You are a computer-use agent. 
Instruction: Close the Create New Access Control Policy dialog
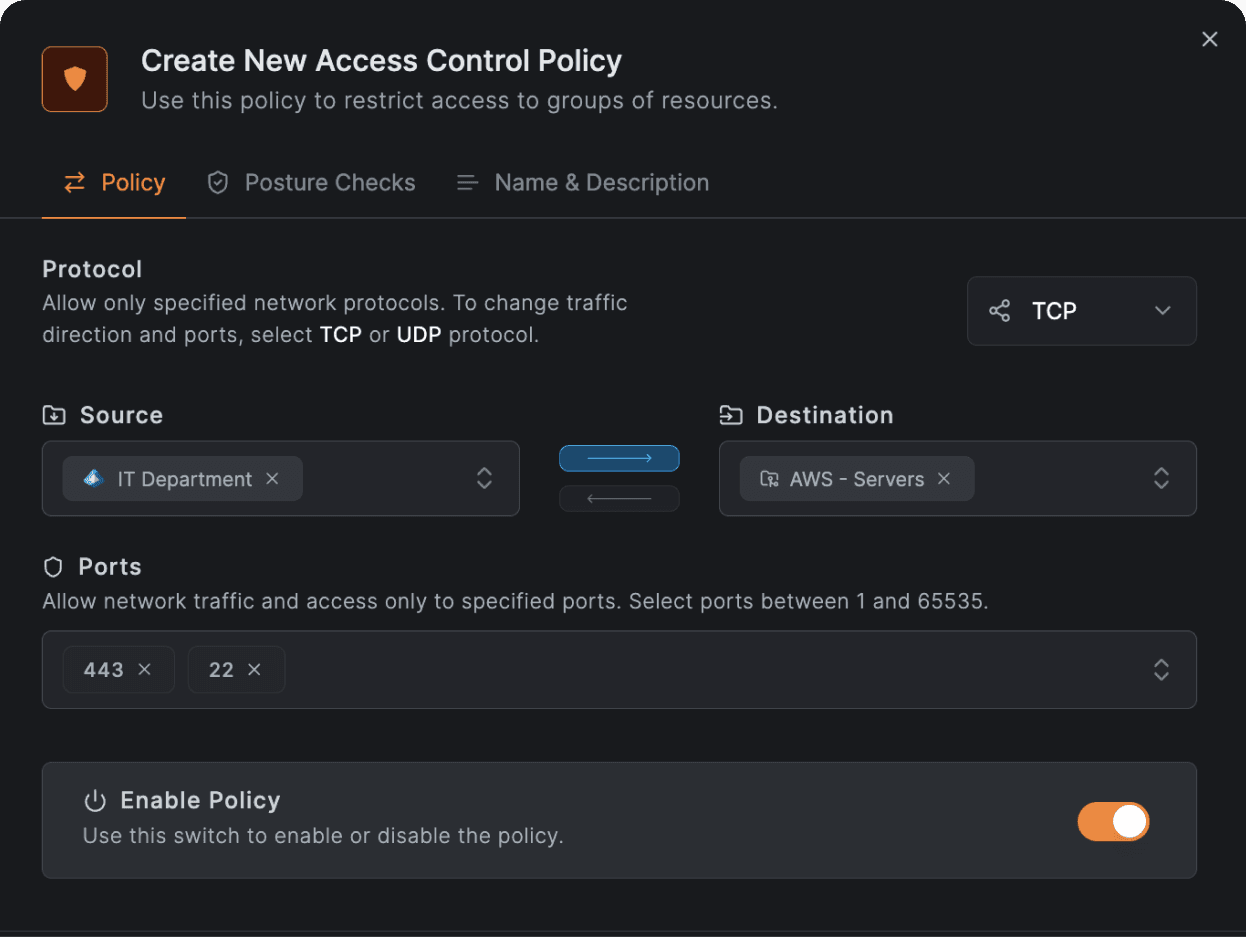click(x=1209, y=39)
